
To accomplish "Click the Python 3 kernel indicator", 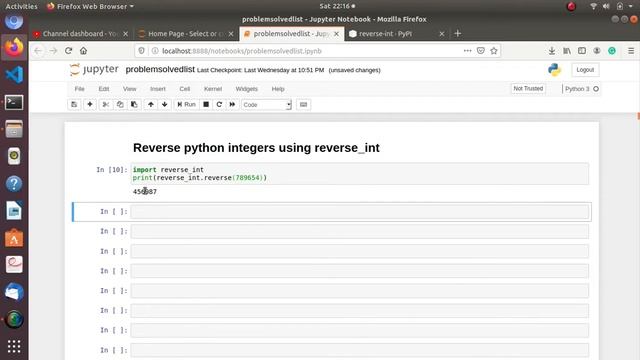I will pos(582,89).
